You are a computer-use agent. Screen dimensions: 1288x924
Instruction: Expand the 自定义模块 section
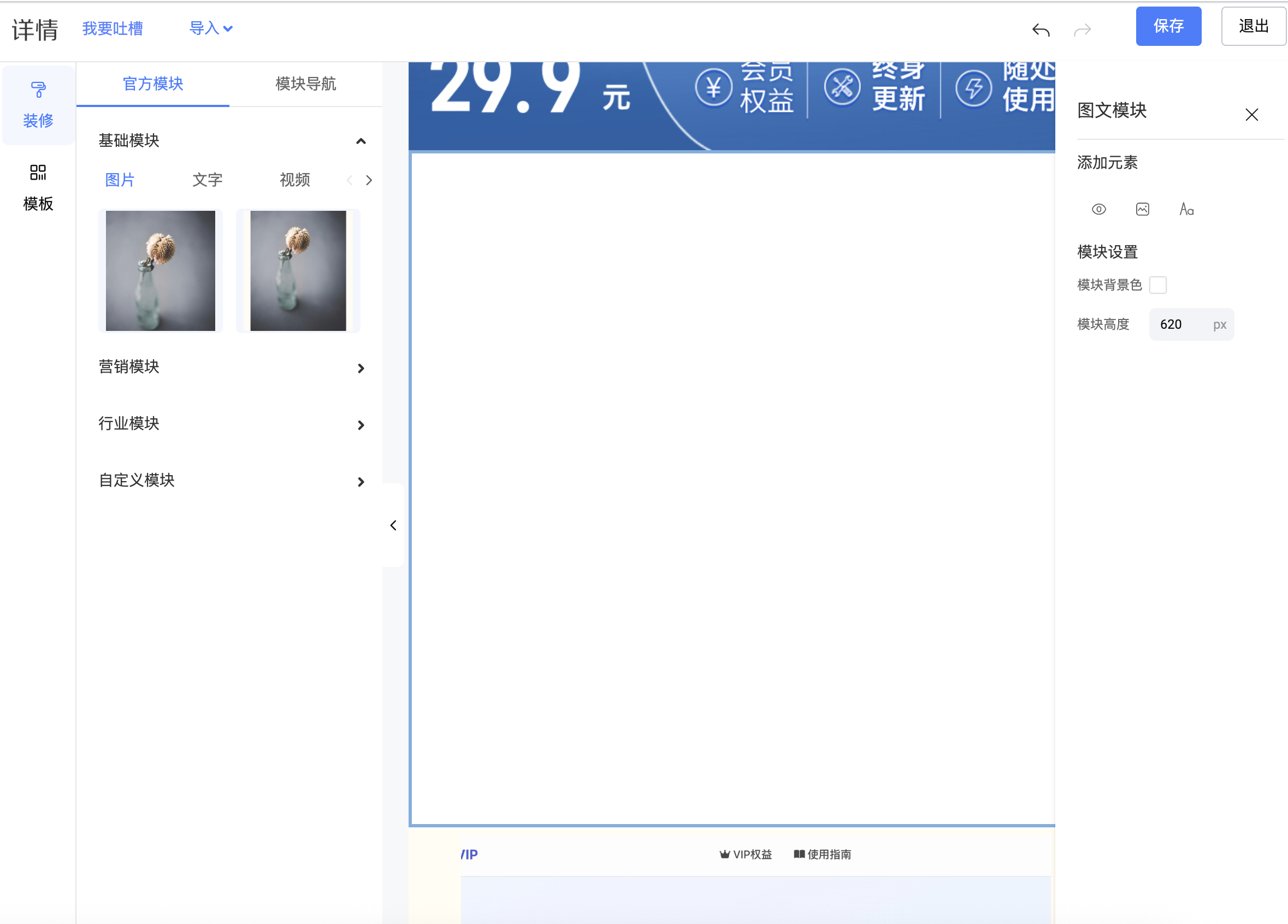pos(361,482)
